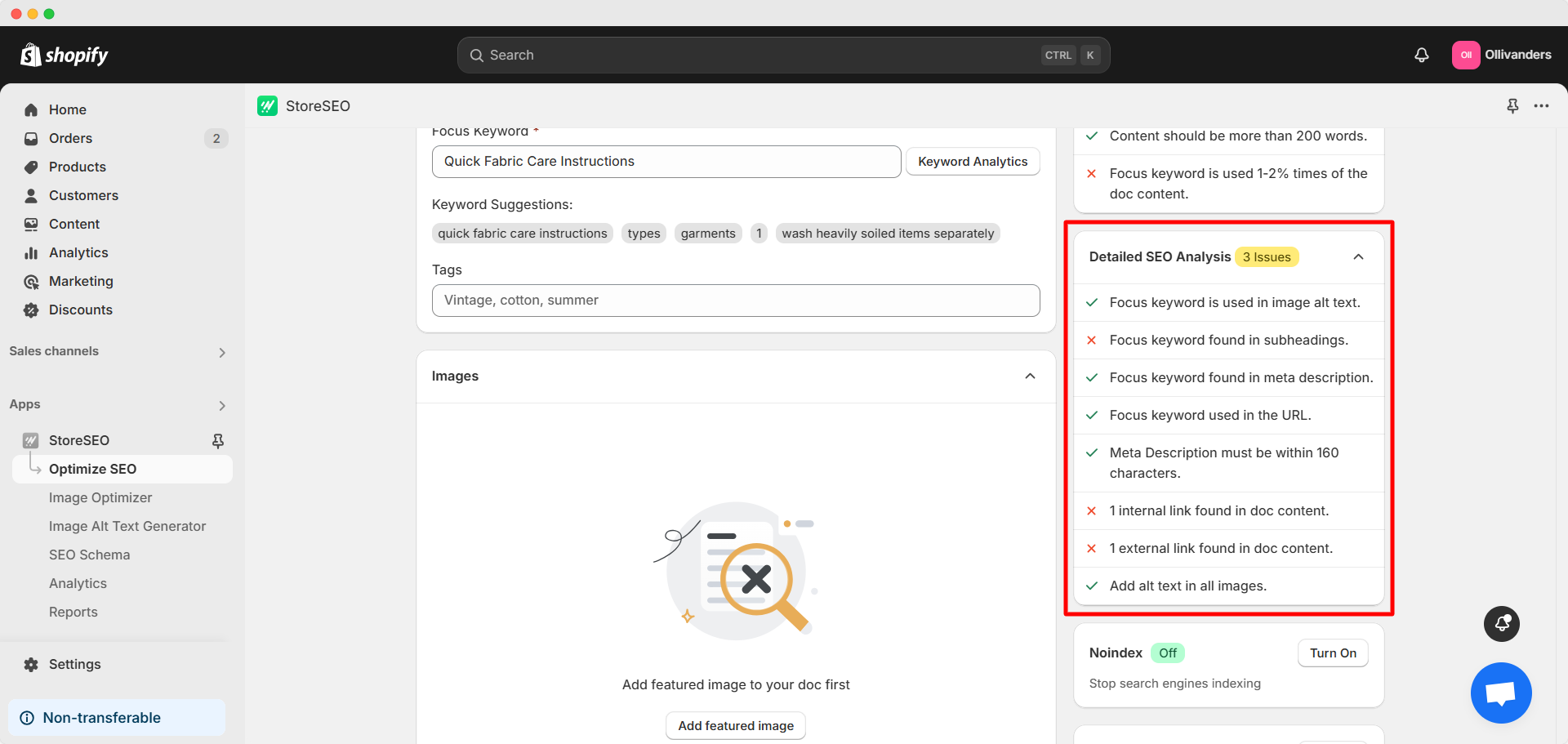Click the Orders inbox icon

(x=31, y=138)
